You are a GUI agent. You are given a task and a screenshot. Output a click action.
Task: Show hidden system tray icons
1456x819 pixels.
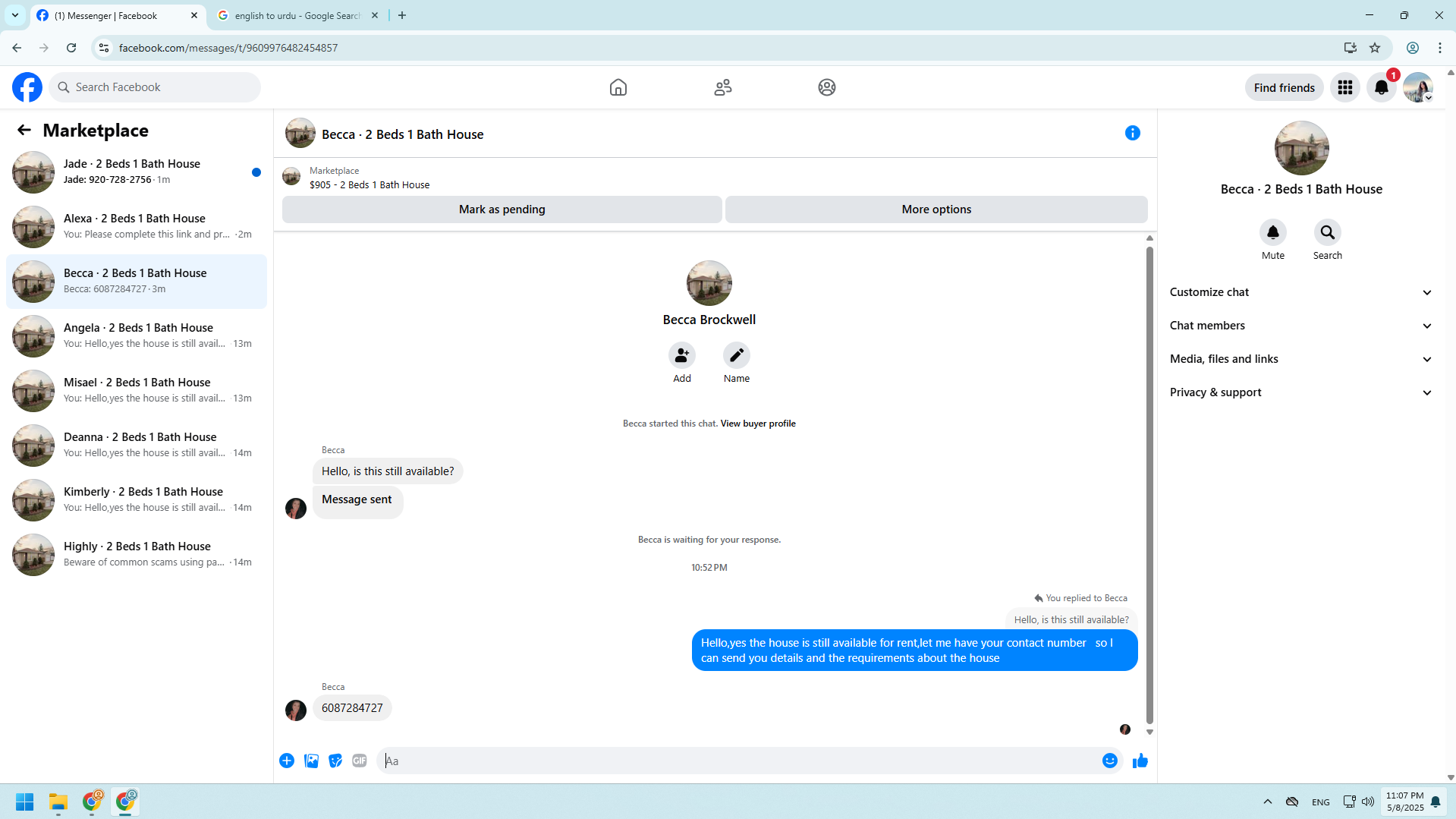tap(1268, 802)
